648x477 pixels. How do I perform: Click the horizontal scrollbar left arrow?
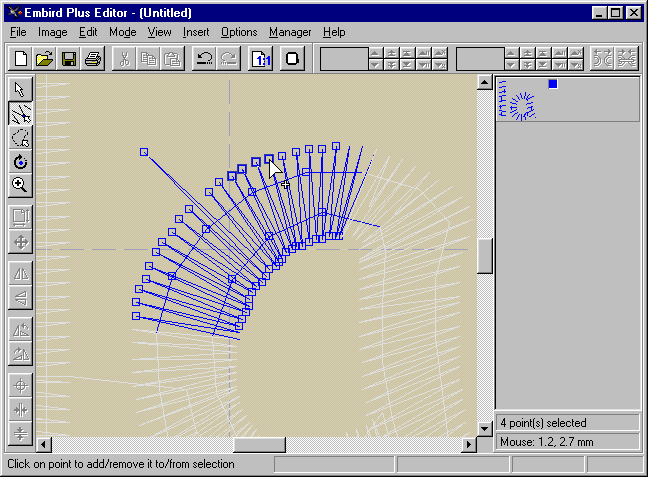tap(43, 444)
